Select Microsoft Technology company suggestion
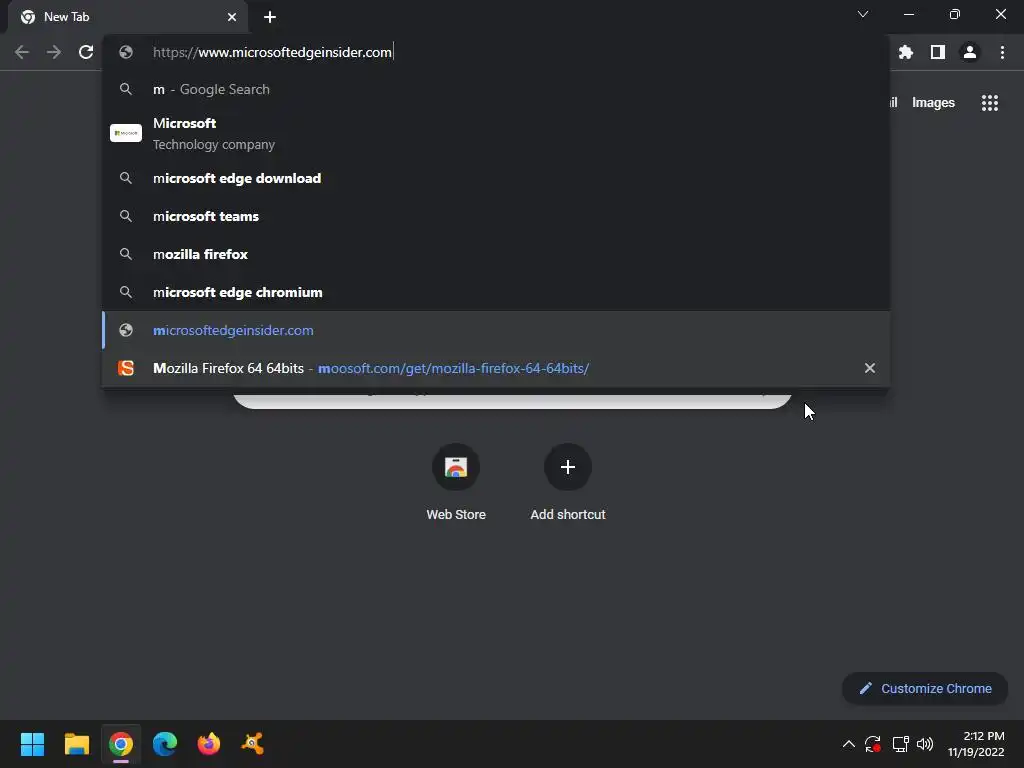 point(496,133)
